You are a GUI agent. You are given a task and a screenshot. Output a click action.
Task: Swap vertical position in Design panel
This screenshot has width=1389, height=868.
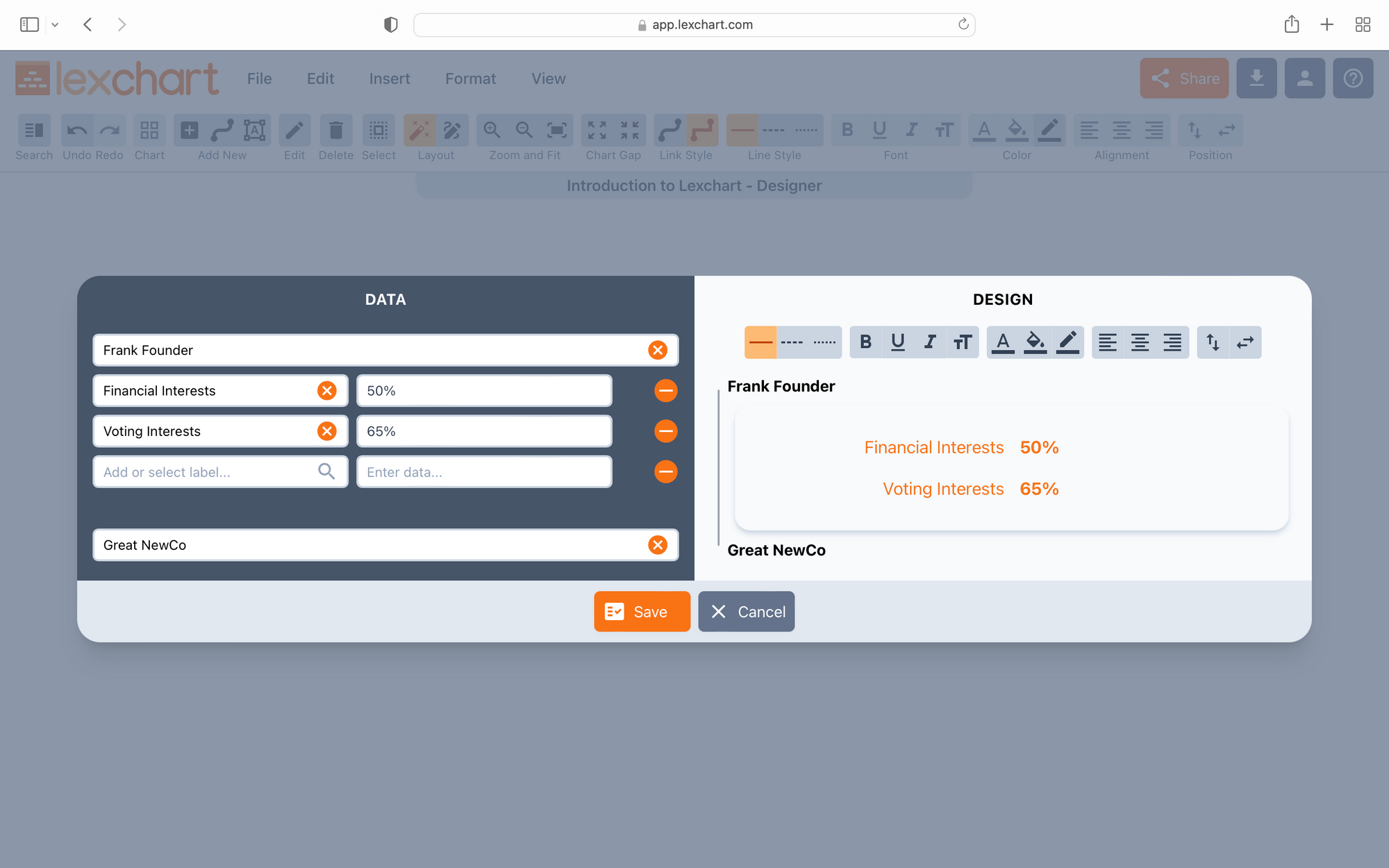[1213, 342]
